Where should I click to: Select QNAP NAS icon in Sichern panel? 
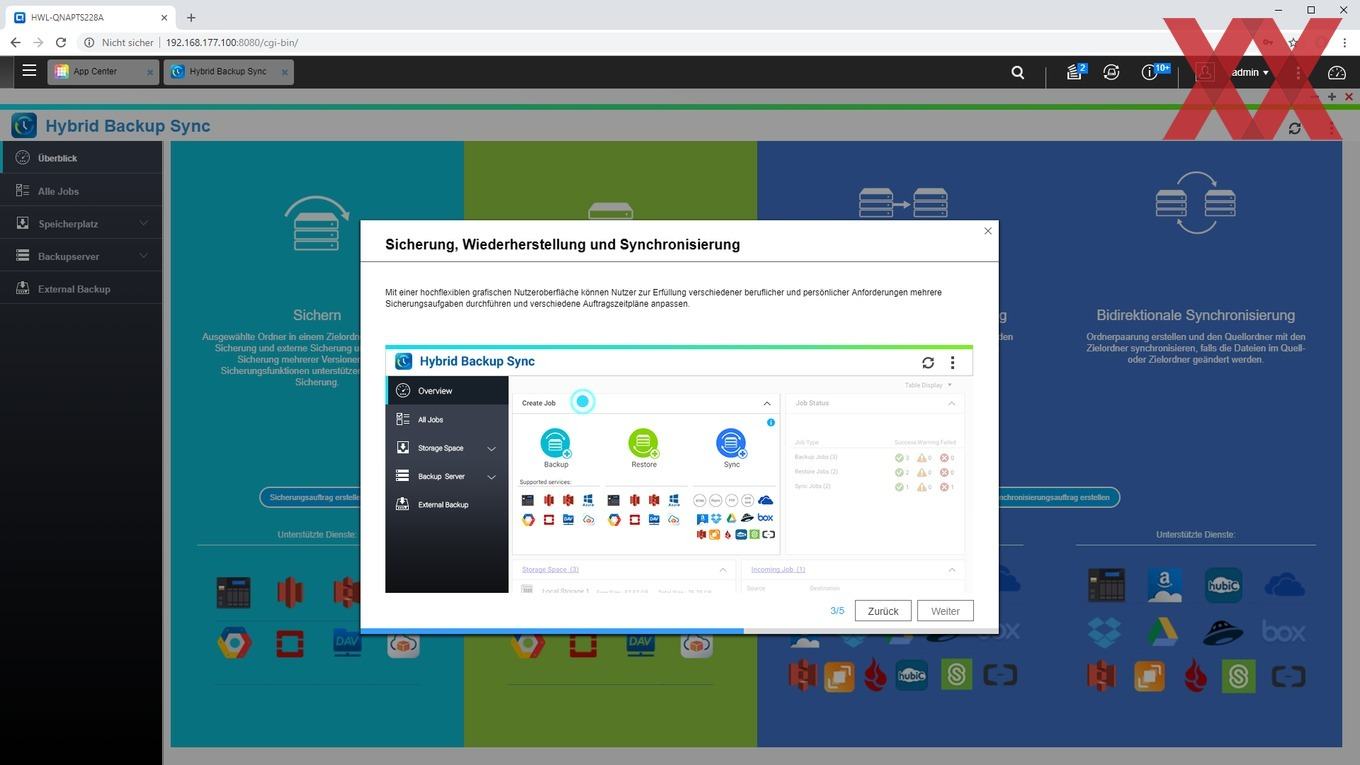pyautogui.click(x=233, y=592)
